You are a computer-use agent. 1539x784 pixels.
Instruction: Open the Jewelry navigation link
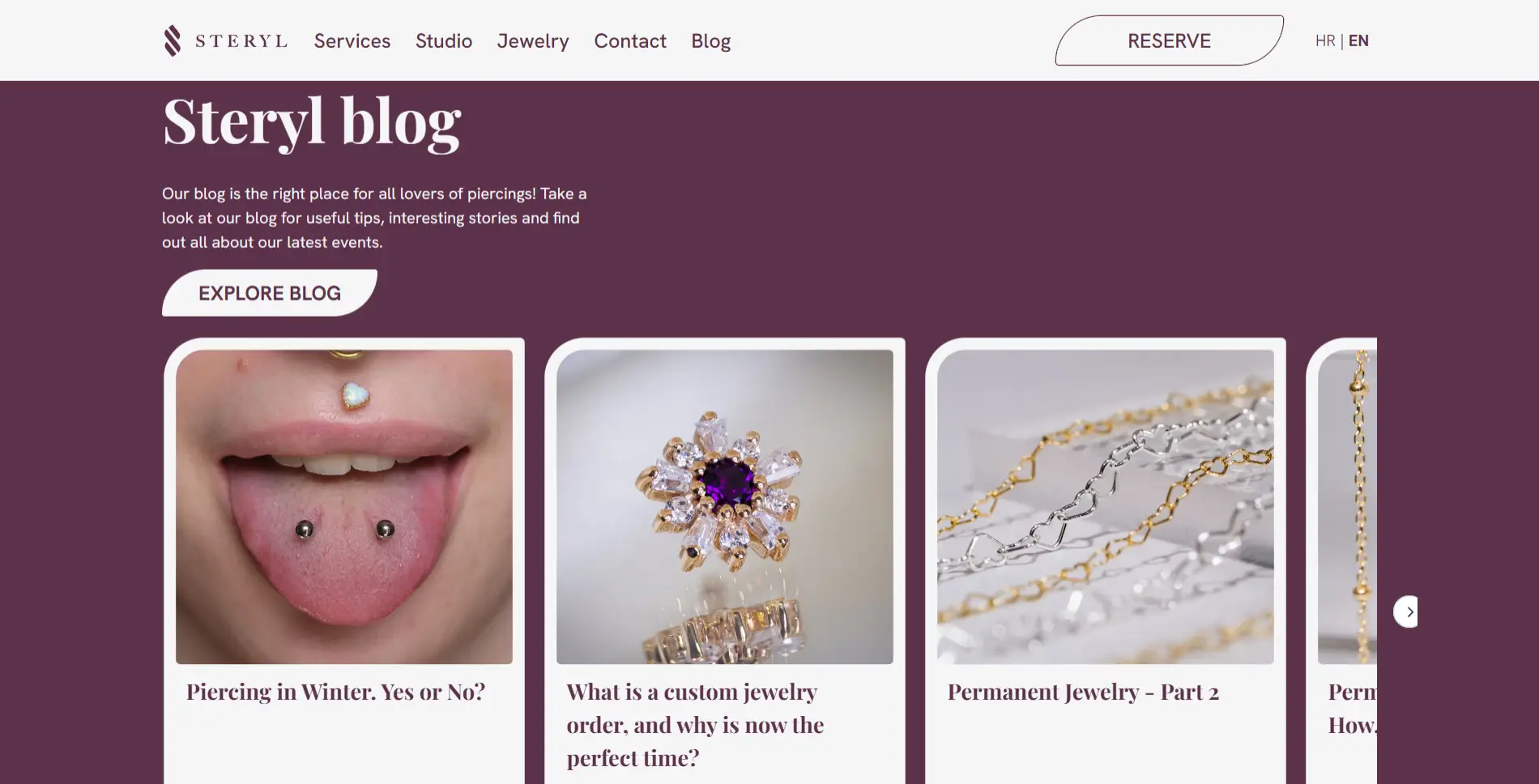(533, 41)
